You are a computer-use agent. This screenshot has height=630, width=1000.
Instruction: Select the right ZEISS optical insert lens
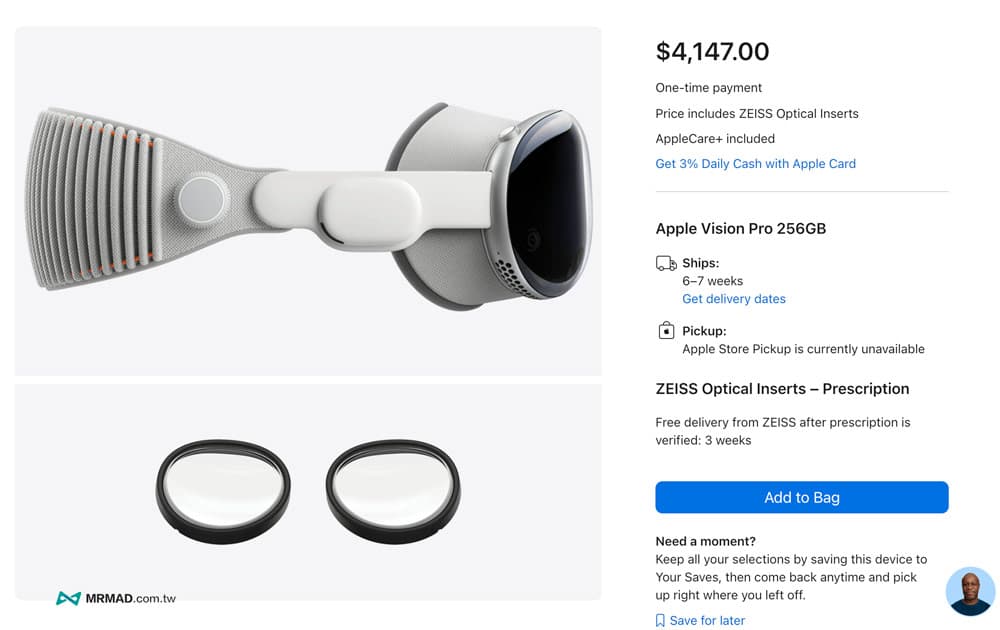pos(393,490)
